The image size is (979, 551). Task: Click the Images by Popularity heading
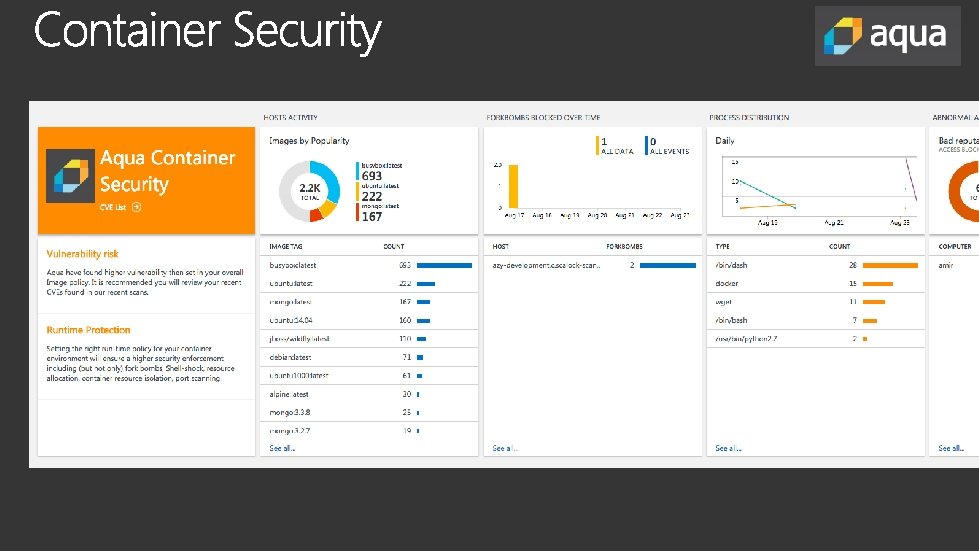click(x=309, y=140)
